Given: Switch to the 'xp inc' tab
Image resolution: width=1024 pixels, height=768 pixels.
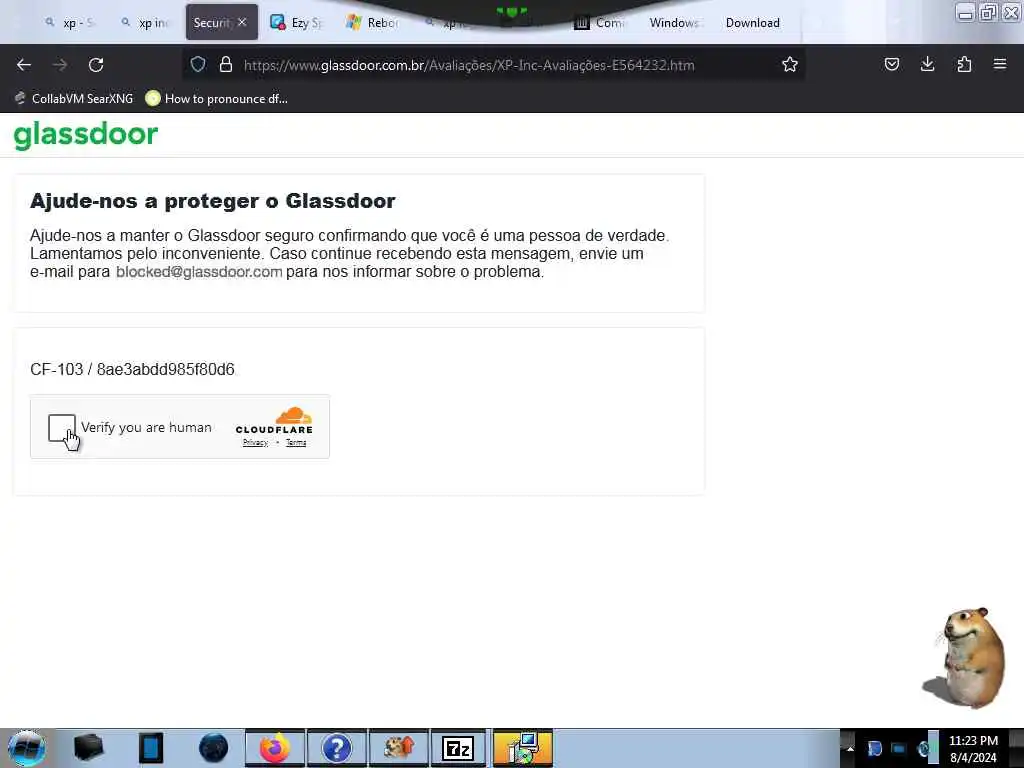Looking at the screenshot, I should (x=146, y=23).
